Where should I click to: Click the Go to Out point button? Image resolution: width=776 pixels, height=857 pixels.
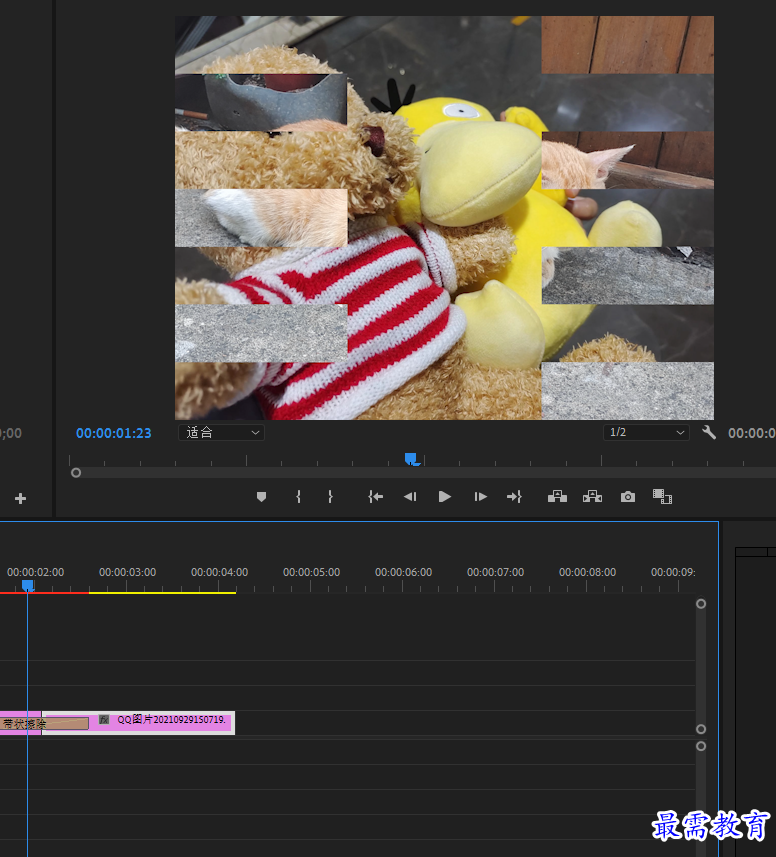tap(514, 497)
